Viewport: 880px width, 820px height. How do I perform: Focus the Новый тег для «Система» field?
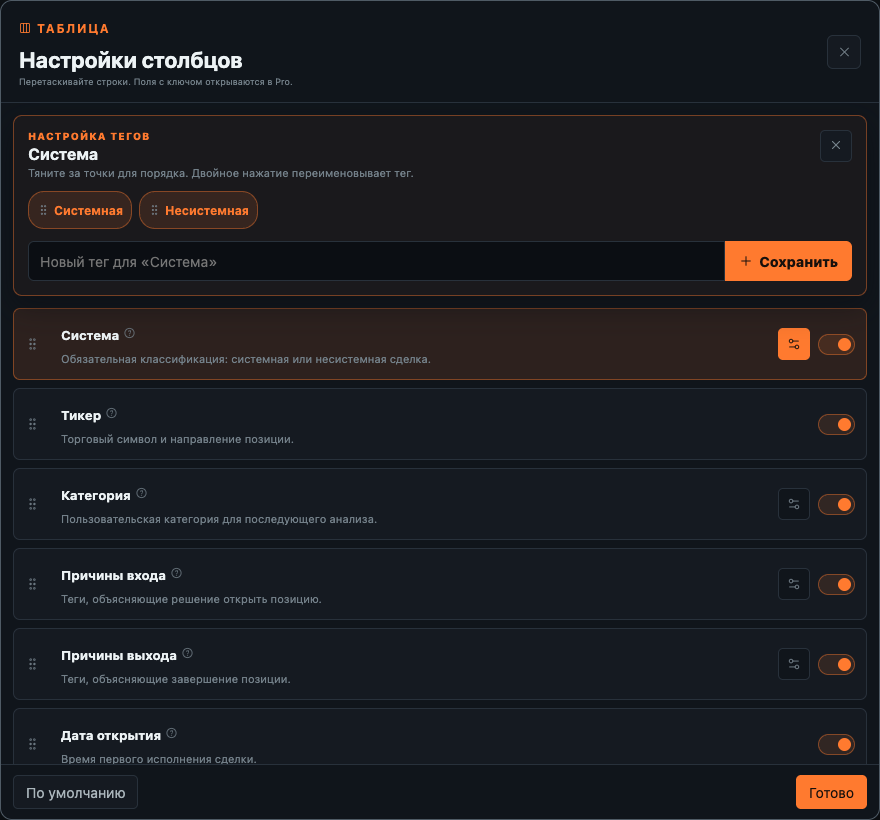[376, 261]
